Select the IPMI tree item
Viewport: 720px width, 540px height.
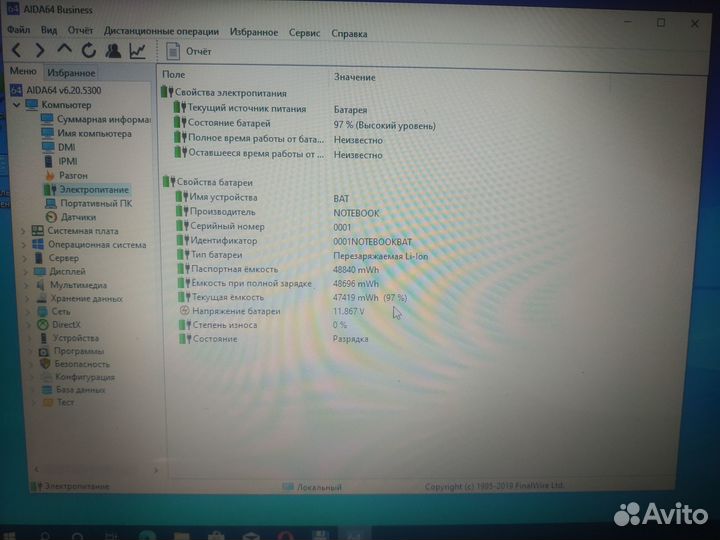pos(61,161)
